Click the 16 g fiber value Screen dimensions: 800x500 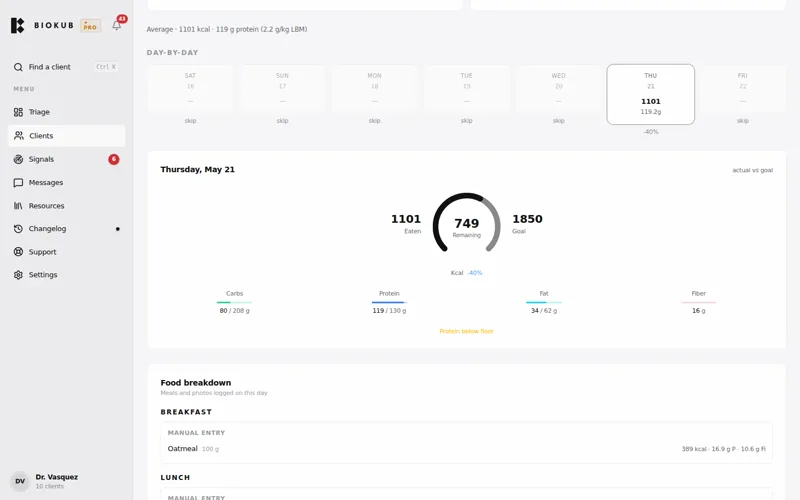point(698,311)
